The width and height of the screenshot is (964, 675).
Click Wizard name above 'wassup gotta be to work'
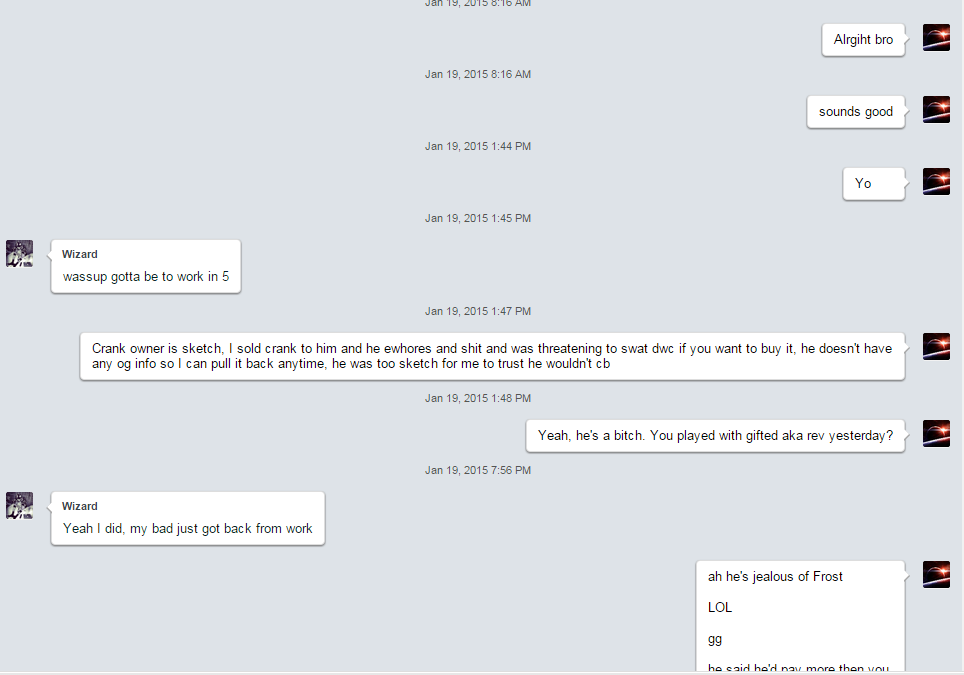(x=80, y=255)
